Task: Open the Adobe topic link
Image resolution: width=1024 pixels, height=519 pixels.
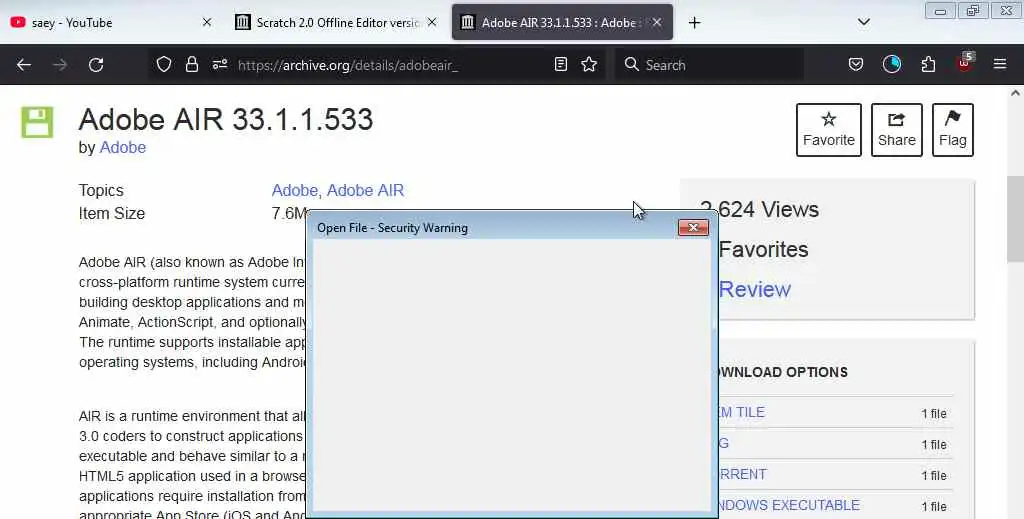Action: [295, 190]
